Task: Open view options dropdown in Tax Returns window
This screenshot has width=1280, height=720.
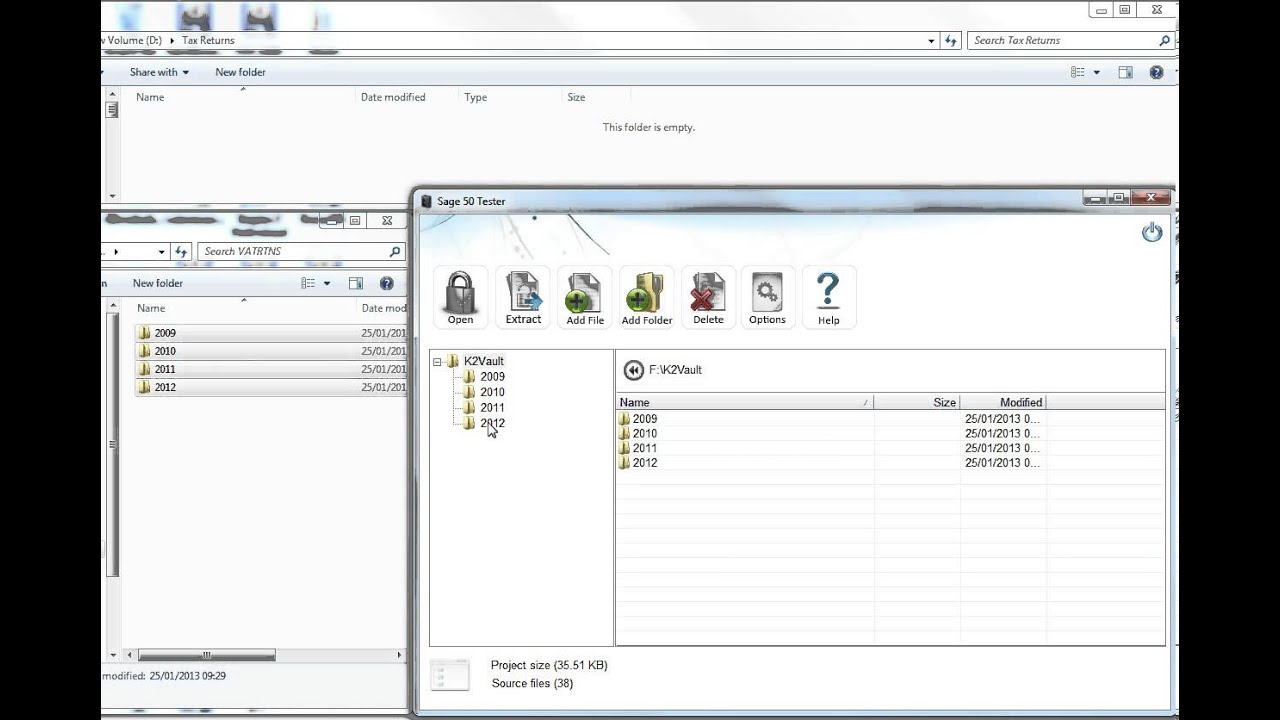Action: [1097, 72]
